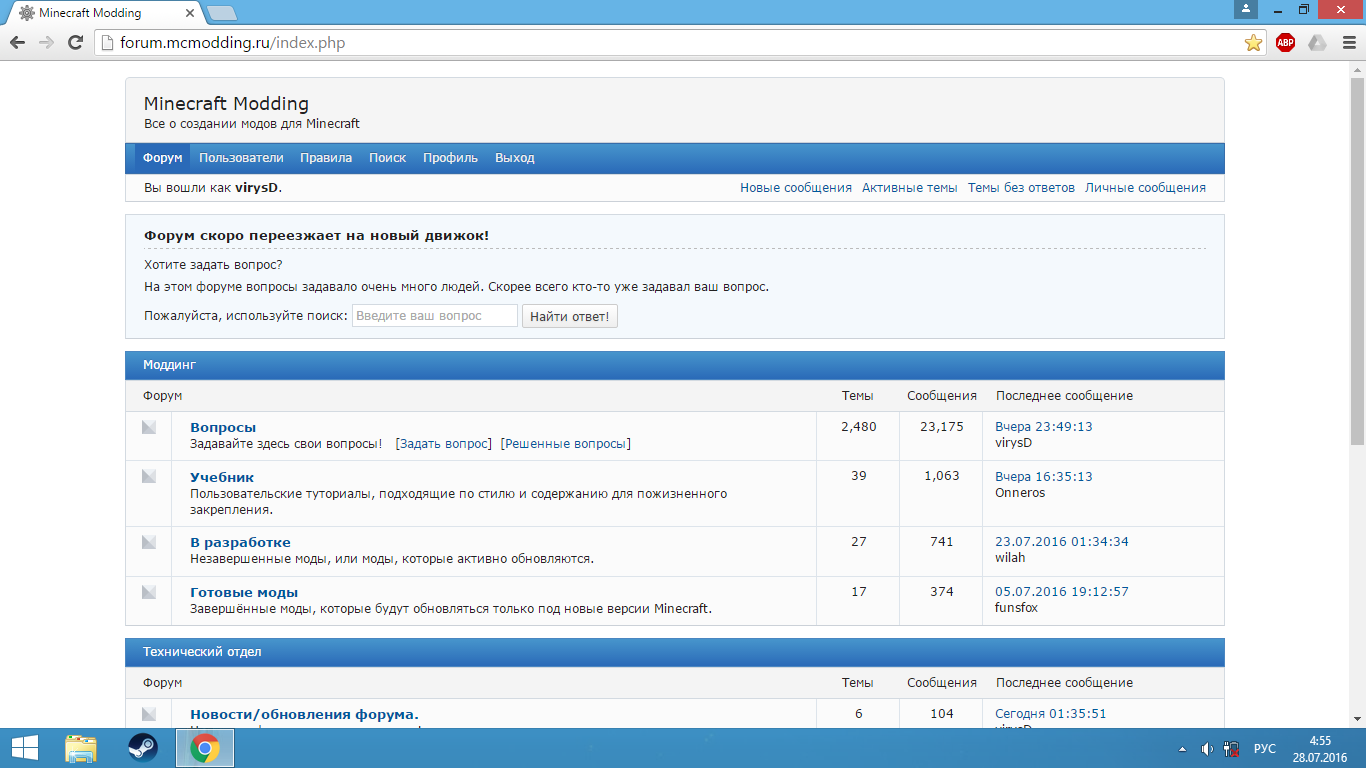
Task: Open the Новости/обновления форума section
Action: tap(304, 714)
